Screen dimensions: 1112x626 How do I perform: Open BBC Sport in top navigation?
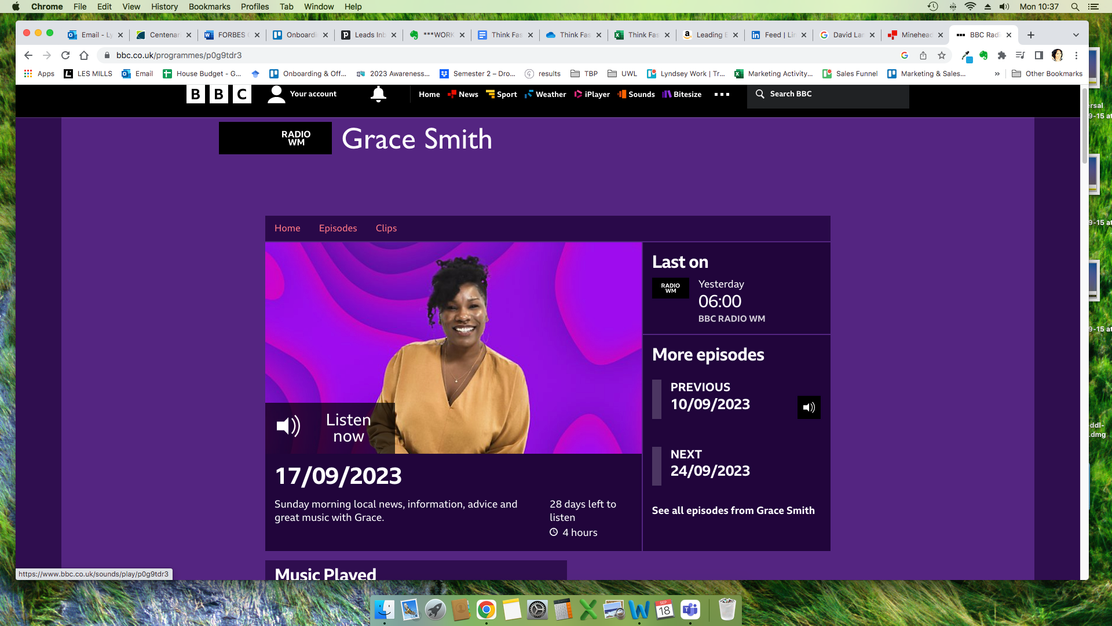(x=501, y=94)
